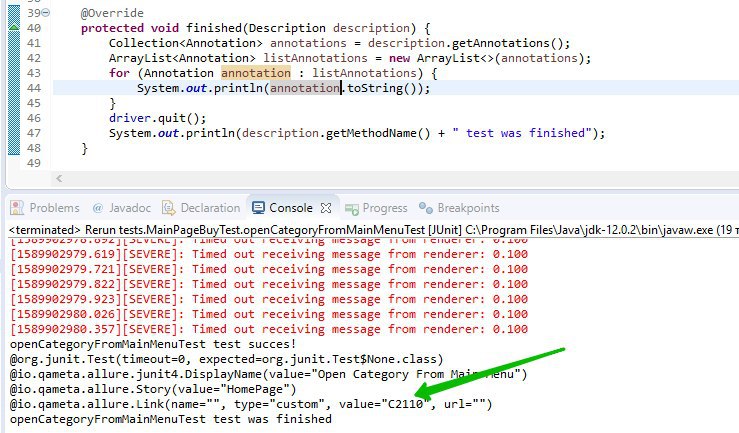Click the @org.junit.Test console output line
The image size is (739, 433).
click(227, 359)
